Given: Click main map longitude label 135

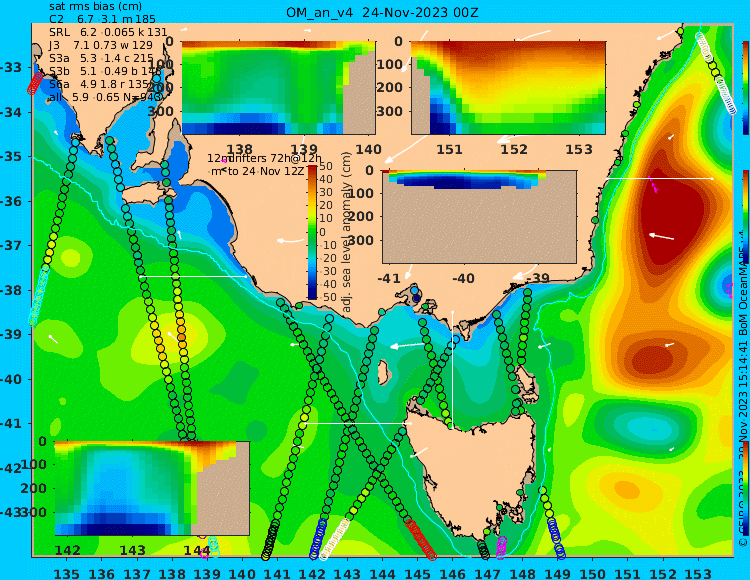Looking at the screenshot, I should tap(66, 573).
